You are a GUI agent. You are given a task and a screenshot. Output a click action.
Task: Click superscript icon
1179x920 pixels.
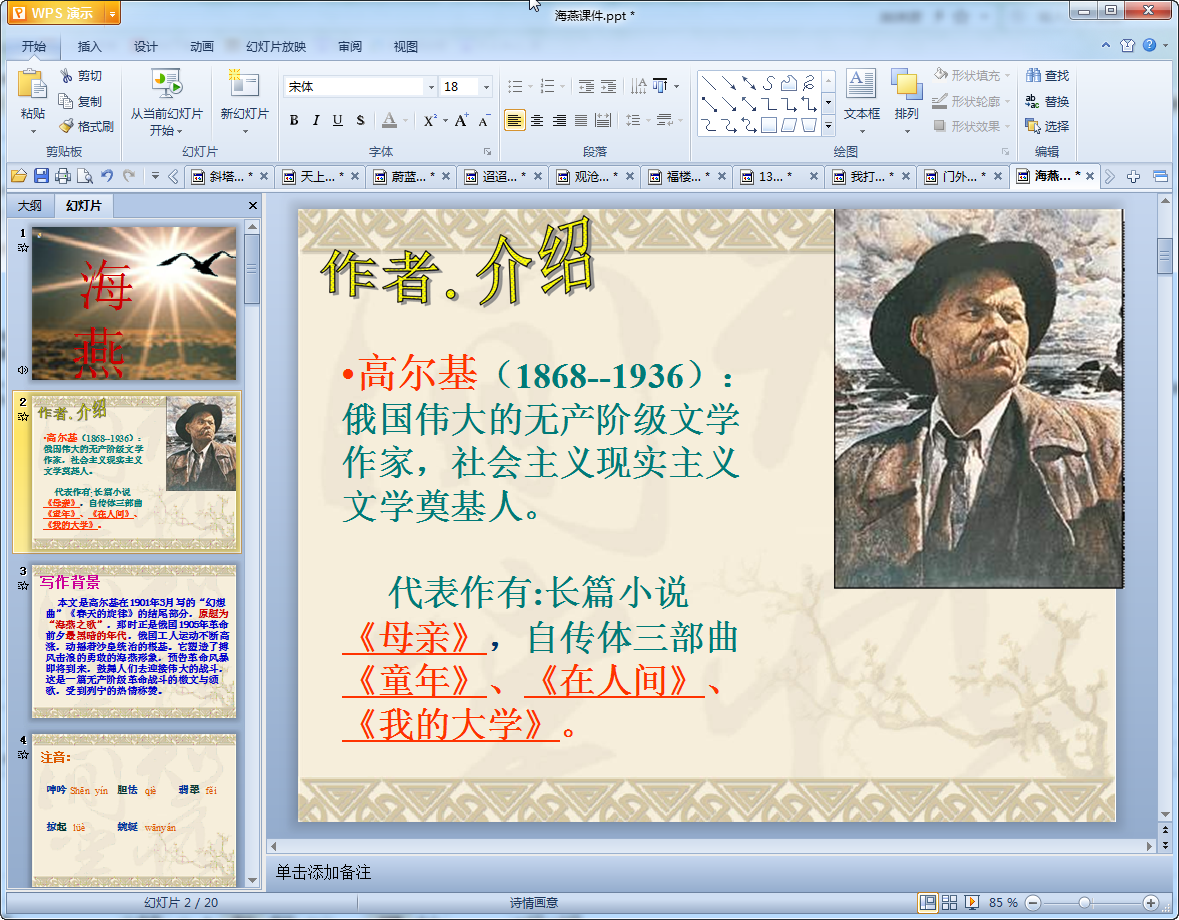pos(429,120)
